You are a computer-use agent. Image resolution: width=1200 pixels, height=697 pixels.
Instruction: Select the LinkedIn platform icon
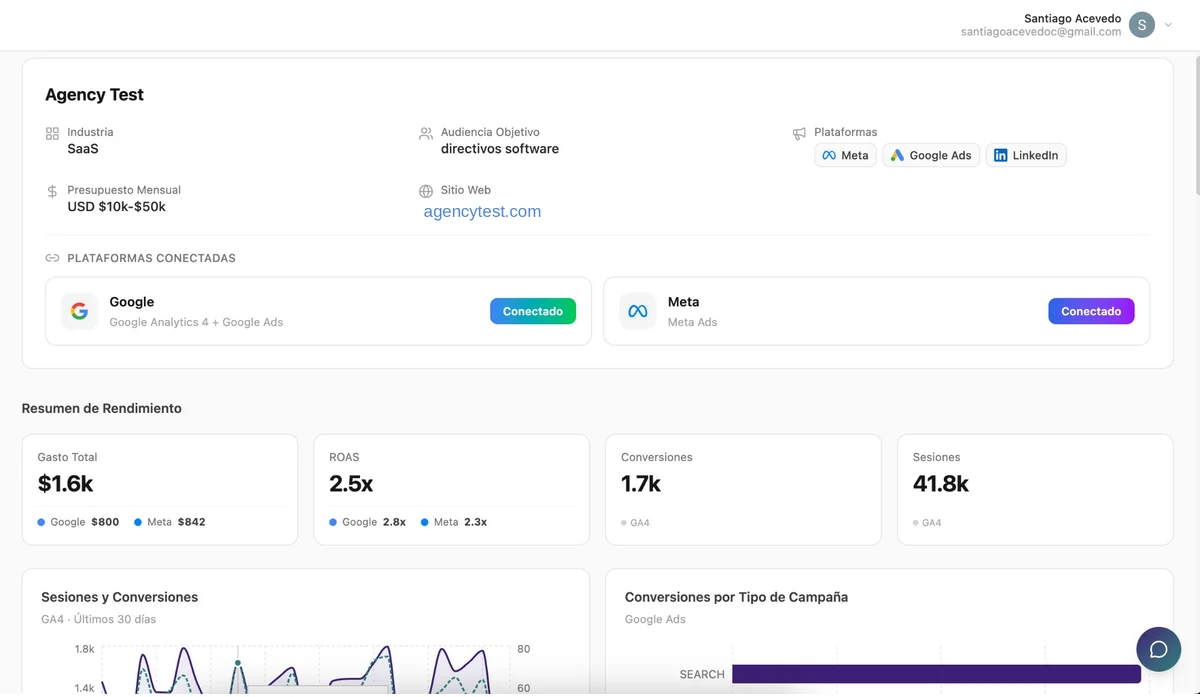(x=998, y=155)
